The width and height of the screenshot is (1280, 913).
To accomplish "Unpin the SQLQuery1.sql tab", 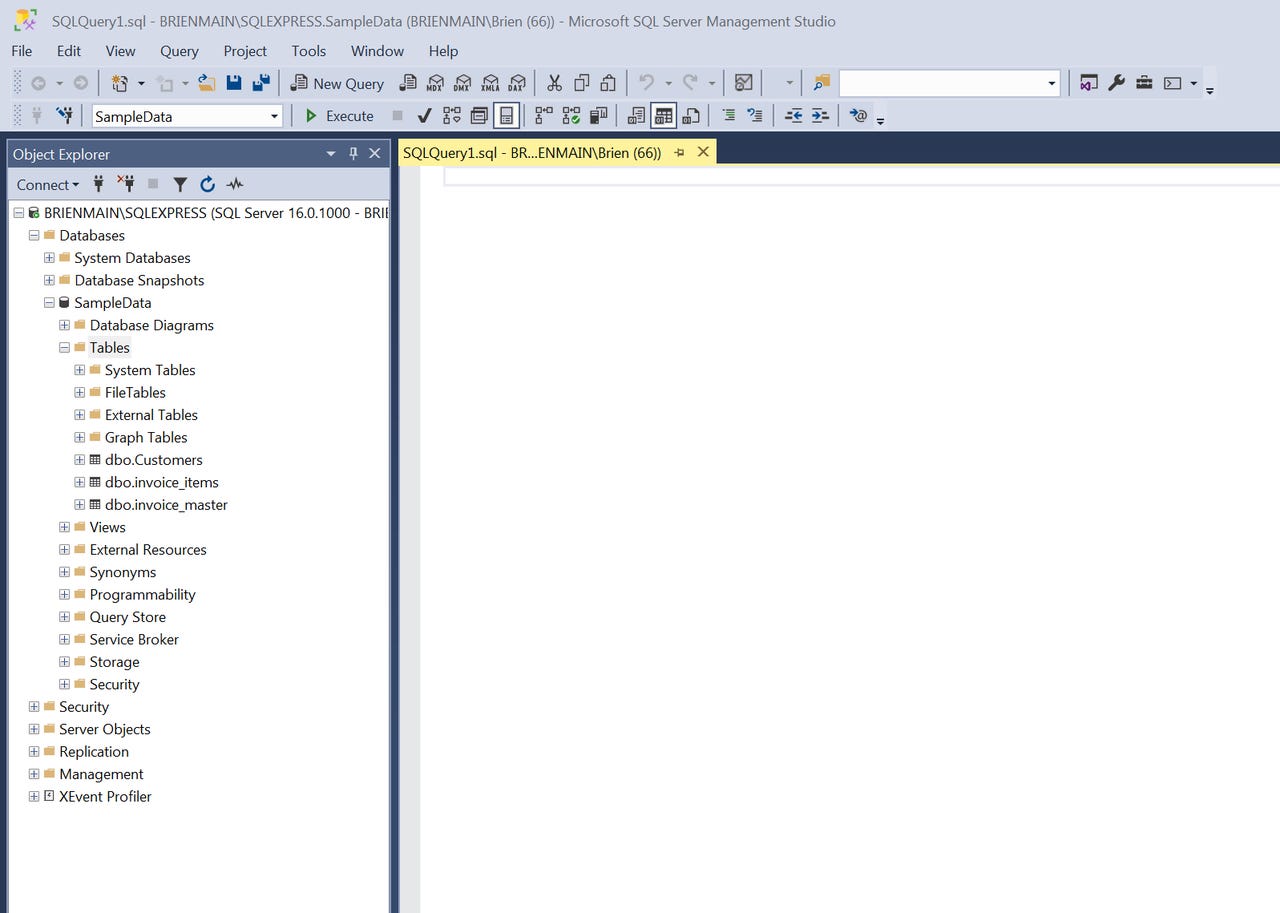I will coord(679,152).
